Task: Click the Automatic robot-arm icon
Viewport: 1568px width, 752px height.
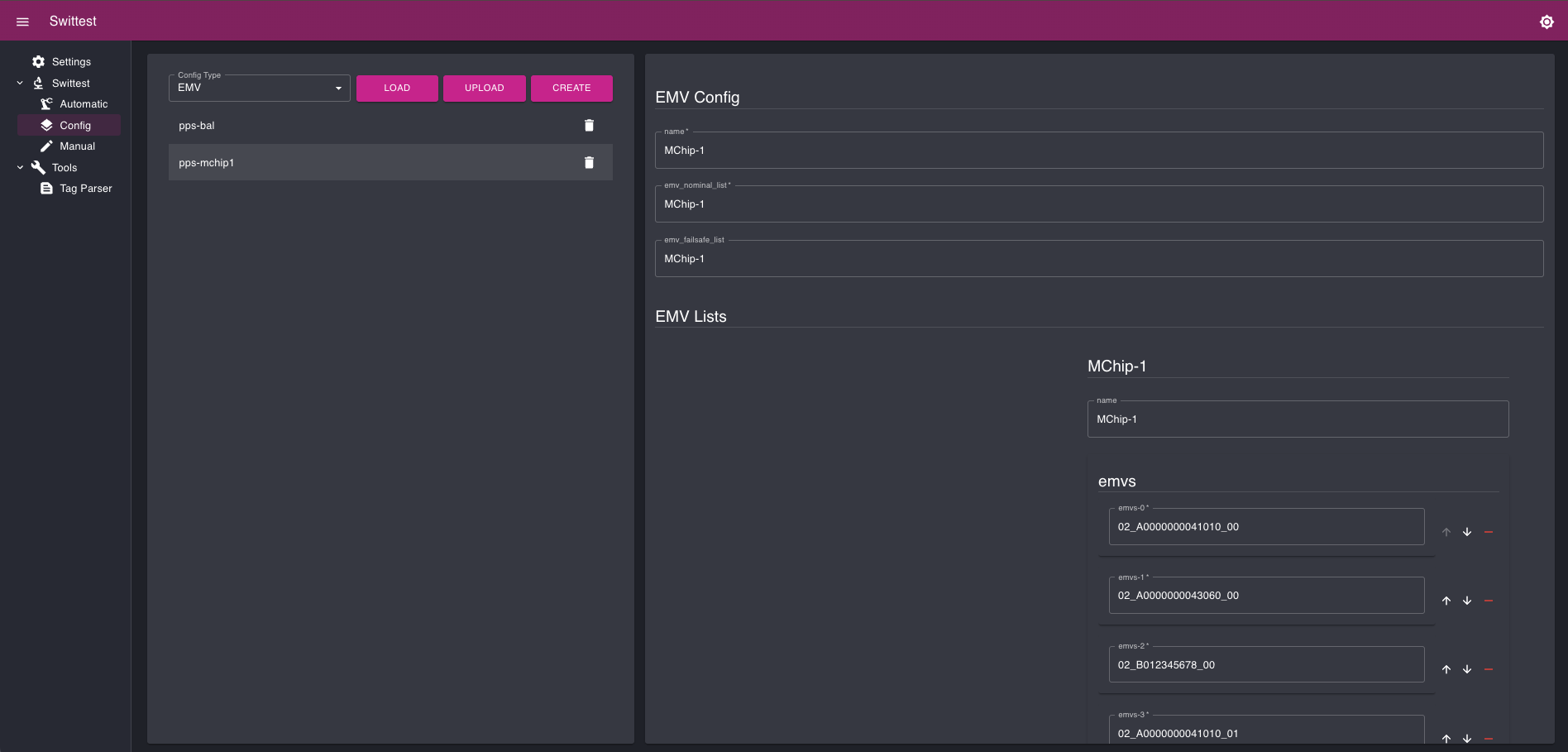Action: coord(46,104)
